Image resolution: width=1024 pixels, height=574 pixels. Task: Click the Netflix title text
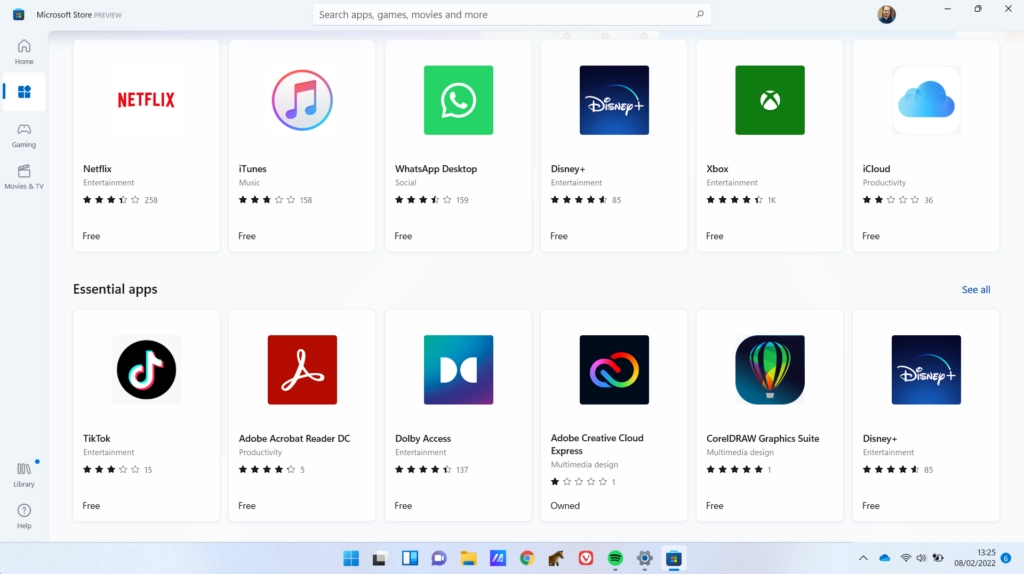coord(97,168)
